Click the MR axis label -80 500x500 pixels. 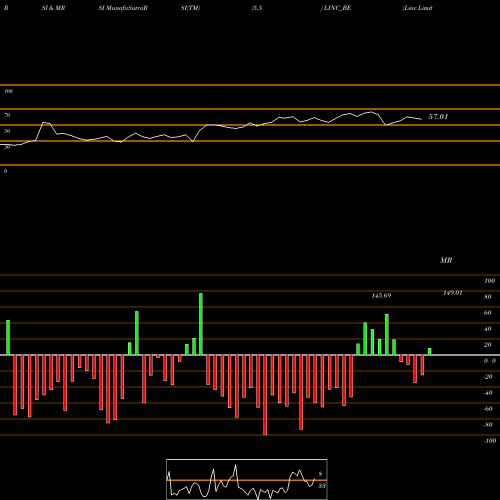488,425
